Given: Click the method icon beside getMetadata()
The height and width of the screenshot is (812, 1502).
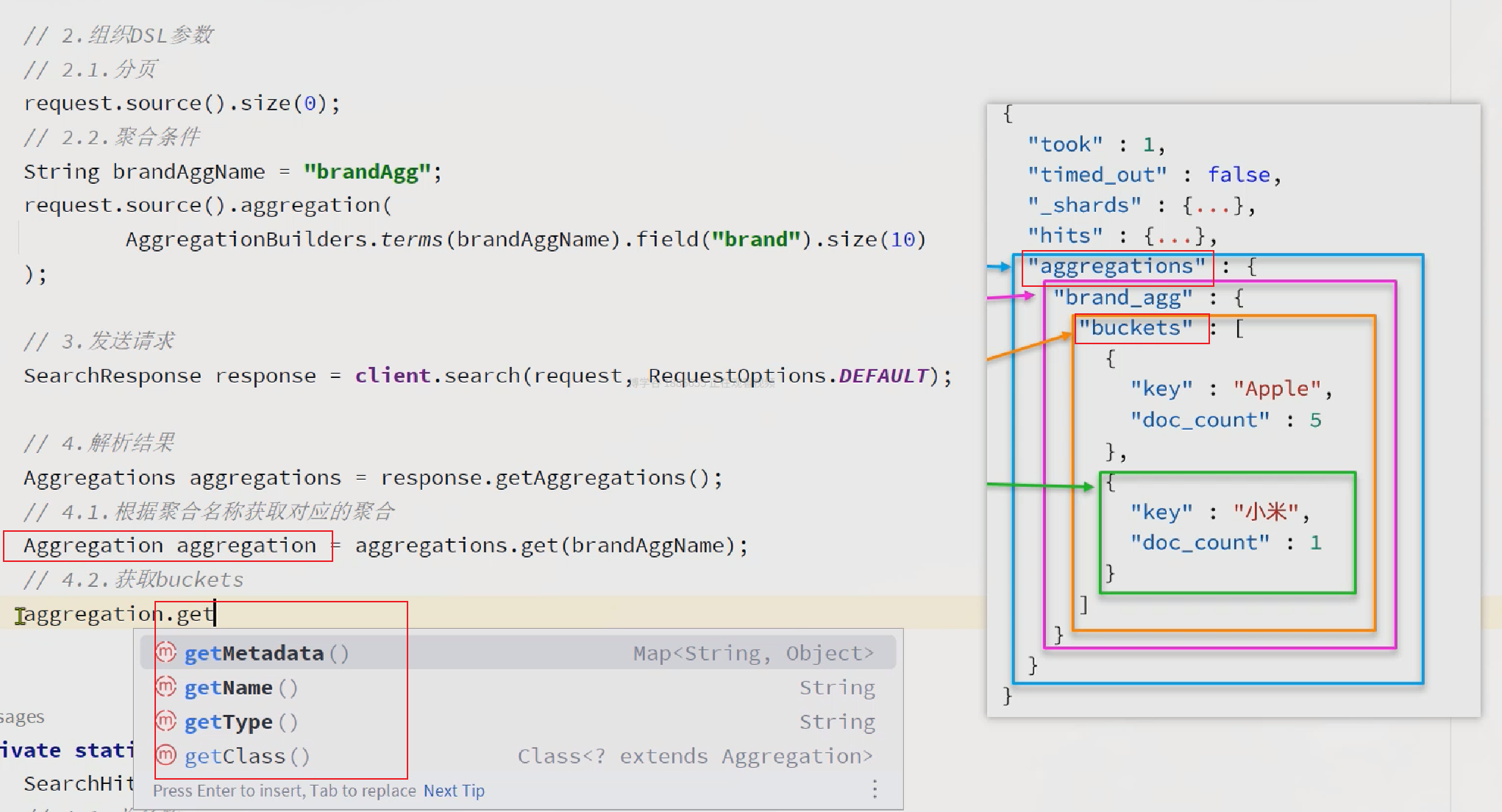Looking at the screenshot, I should tap(166, 652).
